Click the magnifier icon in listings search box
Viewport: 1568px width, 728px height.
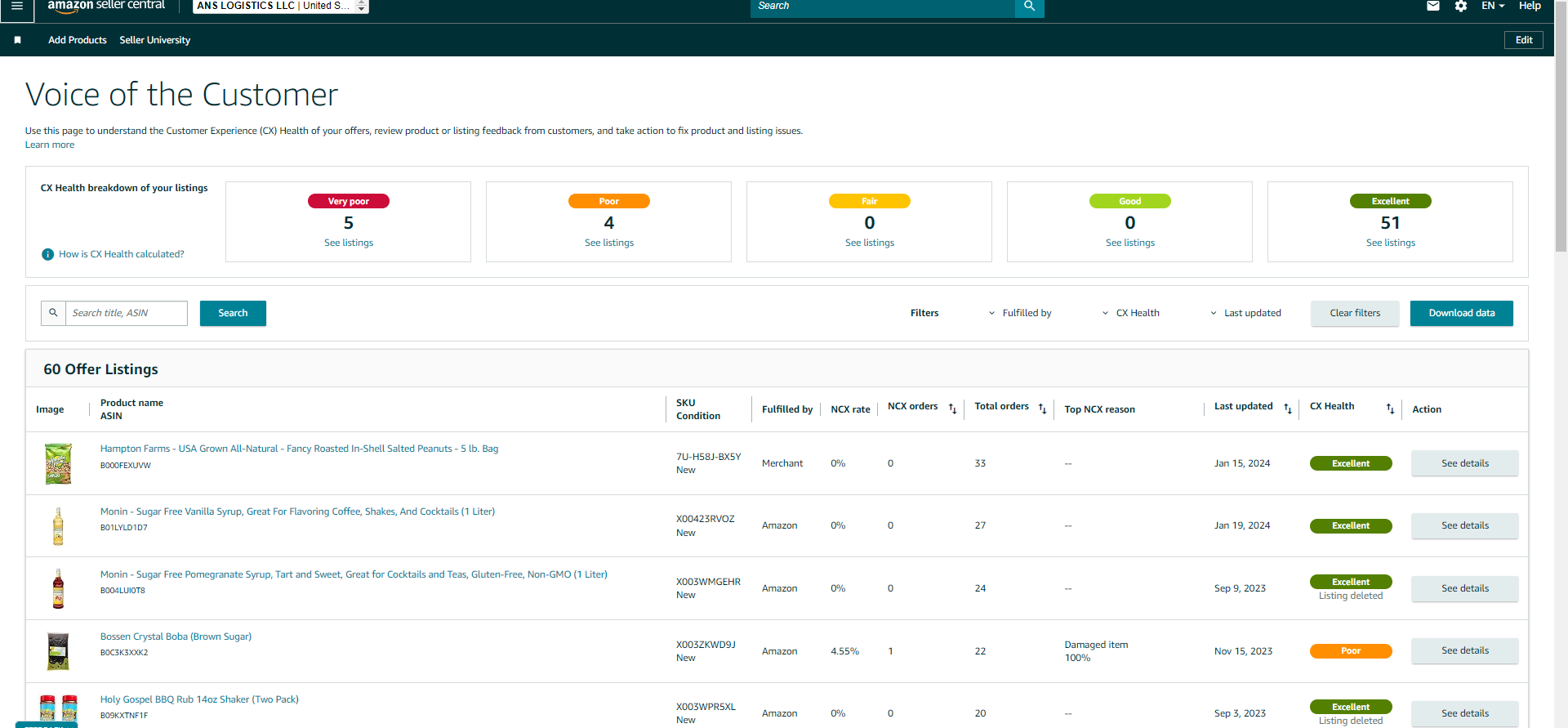(53, 313)
